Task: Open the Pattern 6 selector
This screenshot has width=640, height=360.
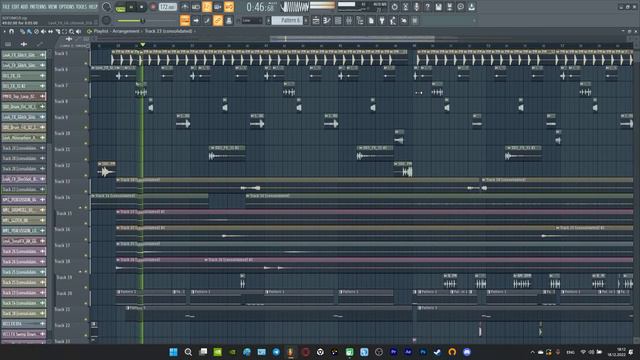Action: (x=287, y=20)
